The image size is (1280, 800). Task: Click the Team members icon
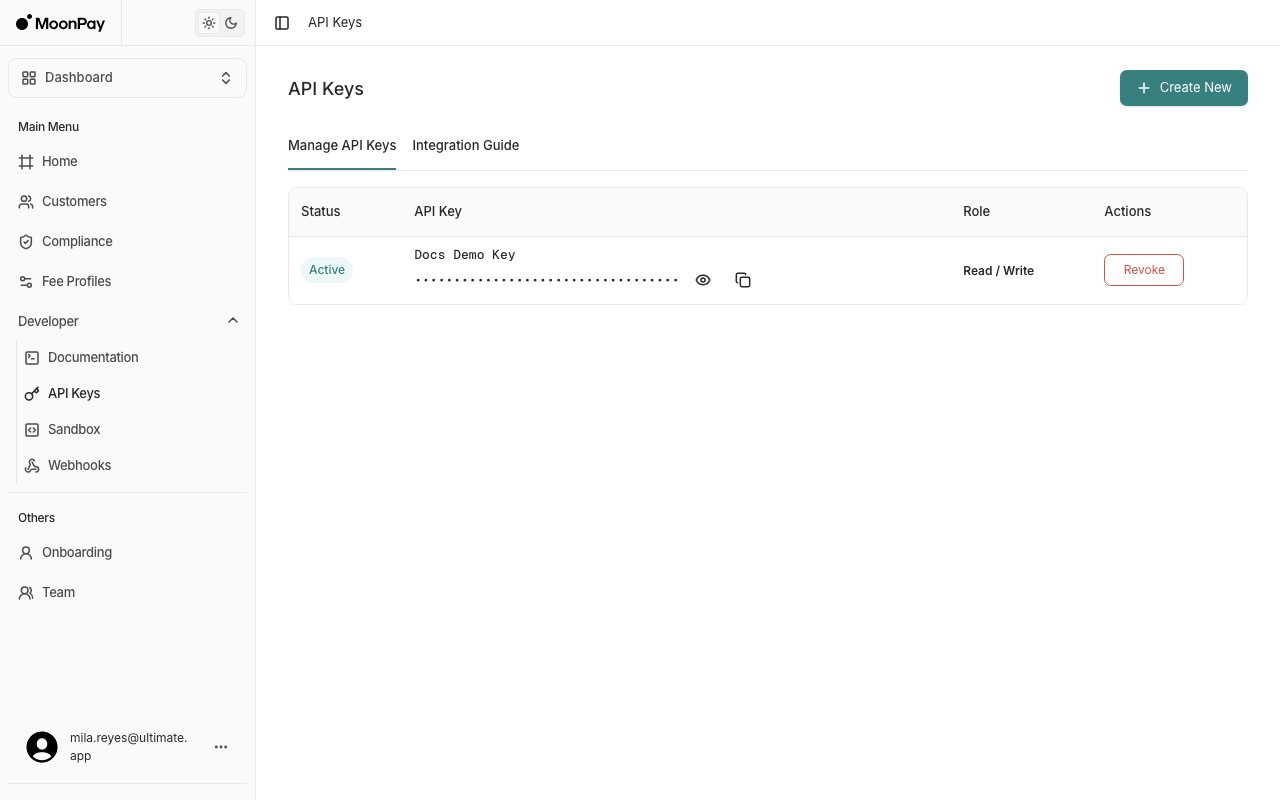point(26,592)
